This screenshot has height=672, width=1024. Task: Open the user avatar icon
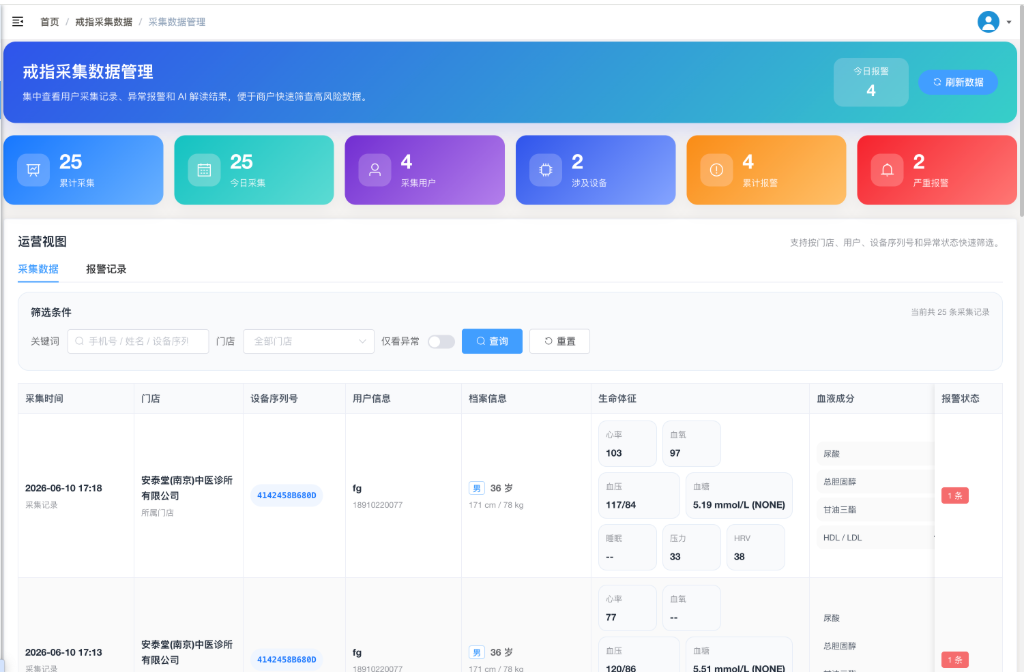coord(988,22)
